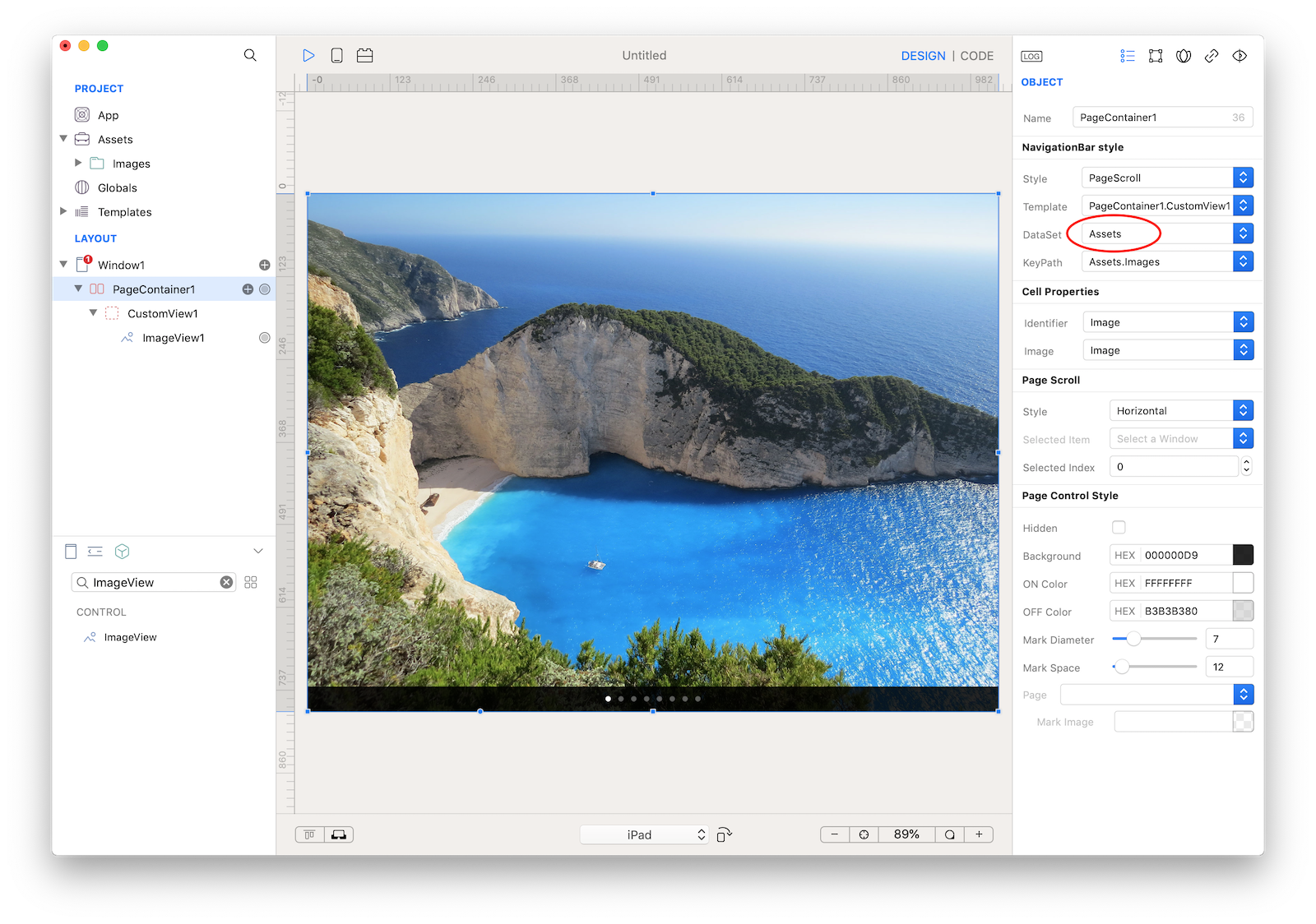
Task: Select the appearance inspector icon
Action: [x=1184, y=56]
